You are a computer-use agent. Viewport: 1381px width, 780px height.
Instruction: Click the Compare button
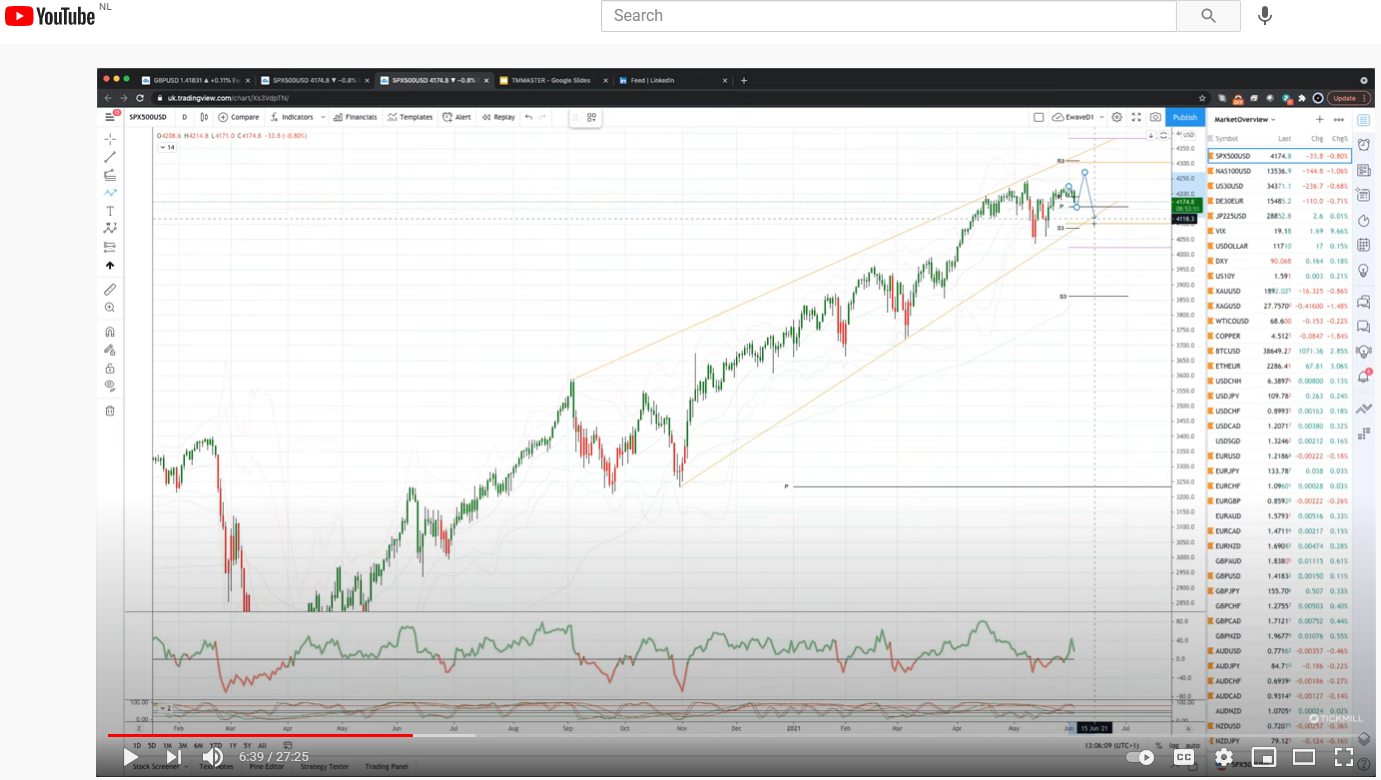pyautogui.click(x=239, y=117)
